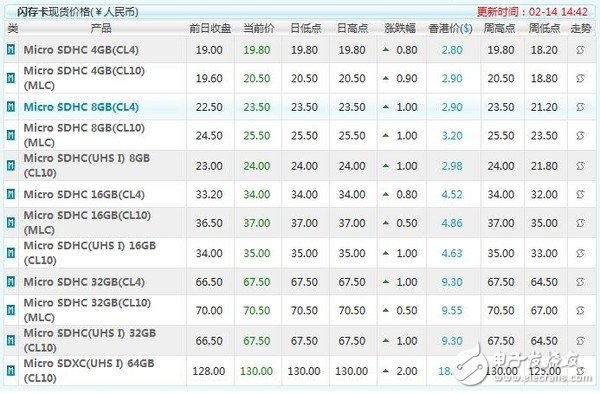Screen dimensions: 600x394
Task: Open trend chart icon for Micro SDHC 32GB(CL4)
Action: pyautogui.click(x=580, y=282)
